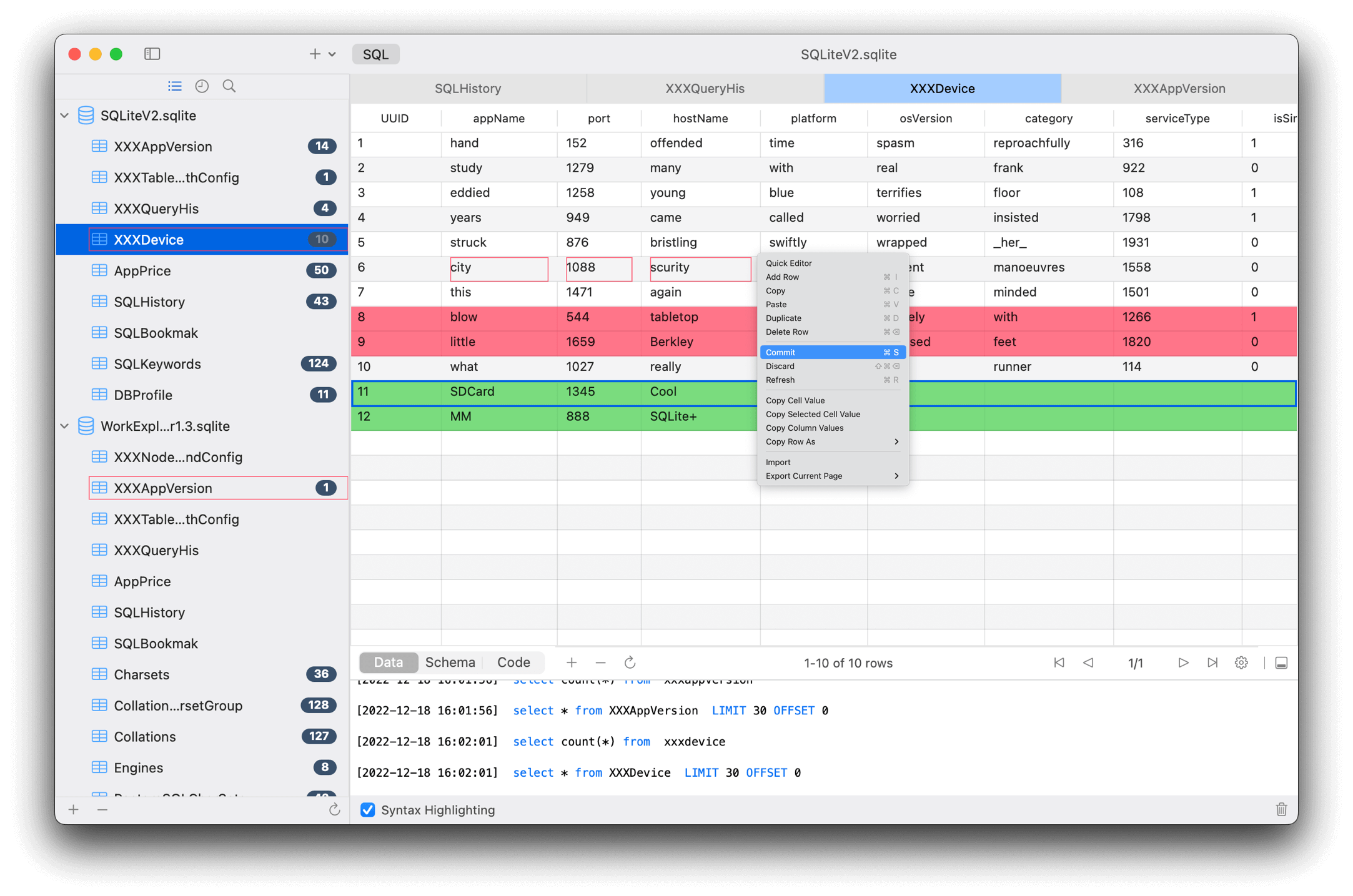The width and height of the screenshot is (1353, 896).
Task: Open the Charsets table
Action: 202,674
